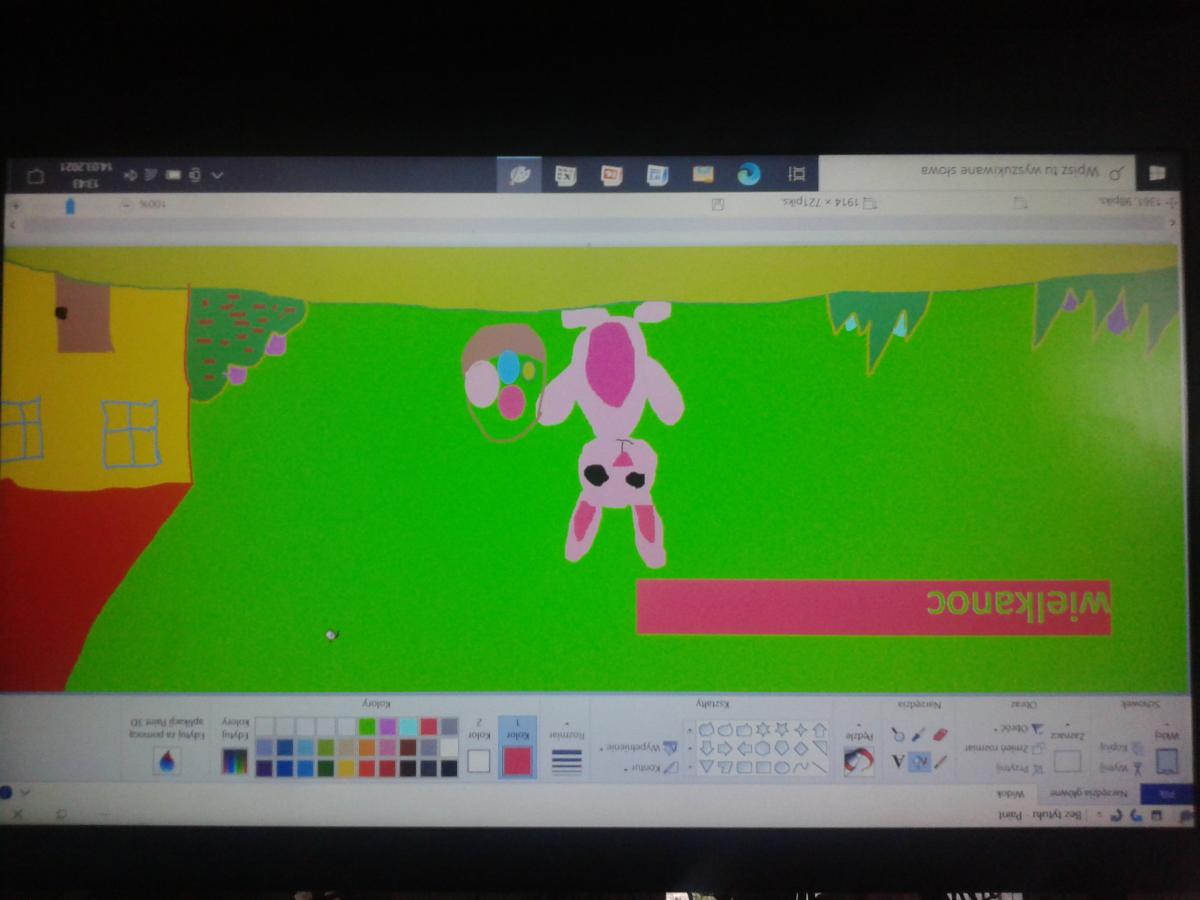
Task: Pick the bright green palette swatch
Action: click(x=367, y=727)
